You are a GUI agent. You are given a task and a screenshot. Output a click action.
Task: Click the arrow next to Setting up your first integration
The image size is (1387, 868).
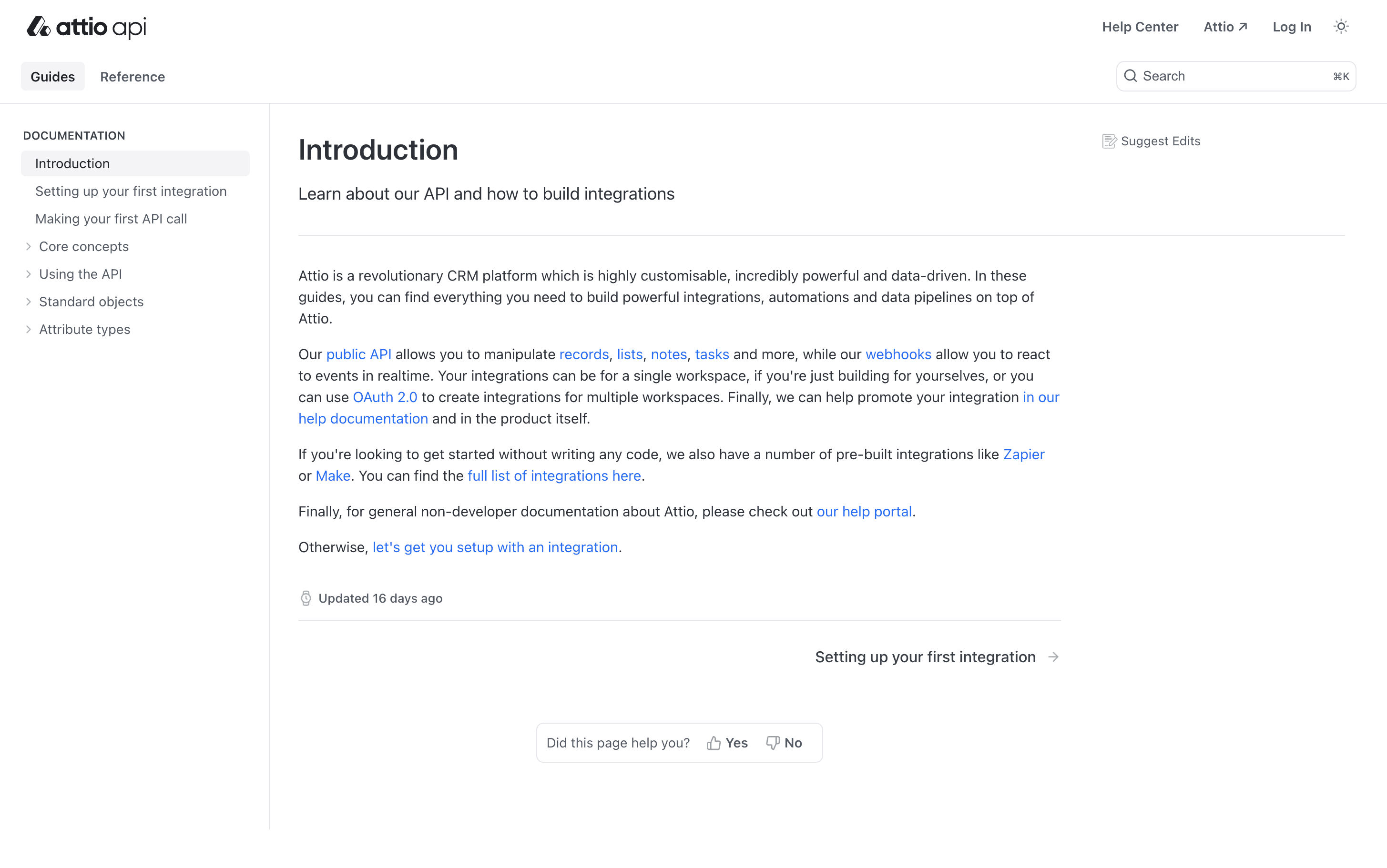coord(1053,657)
